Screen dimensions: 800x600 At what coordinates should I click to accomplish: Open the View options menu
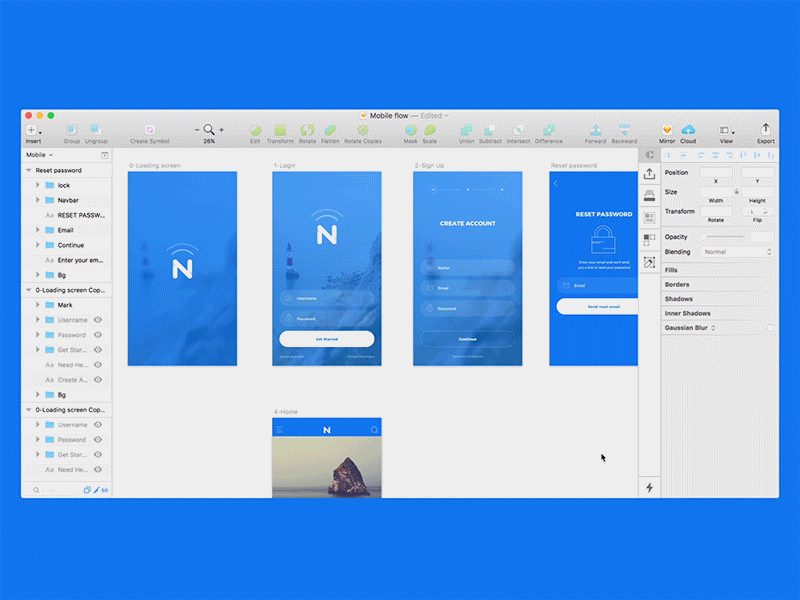tap(726, 131)
